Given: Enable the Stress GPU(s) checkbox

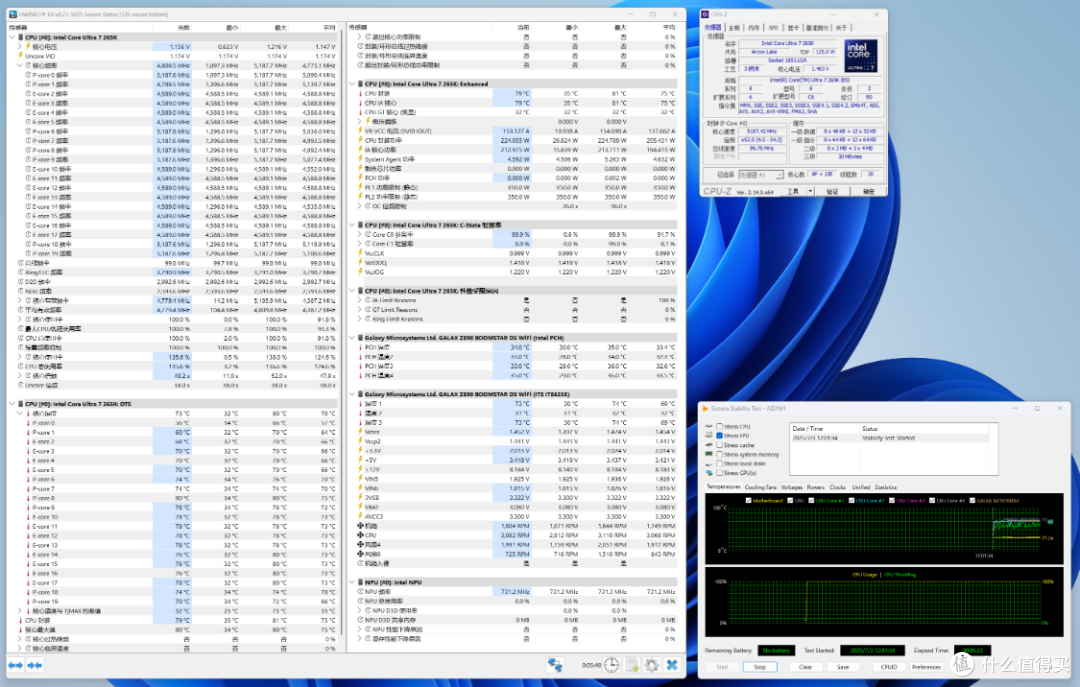Looking at the screenshot, I should pyautogui.click(x=719, y=473).
